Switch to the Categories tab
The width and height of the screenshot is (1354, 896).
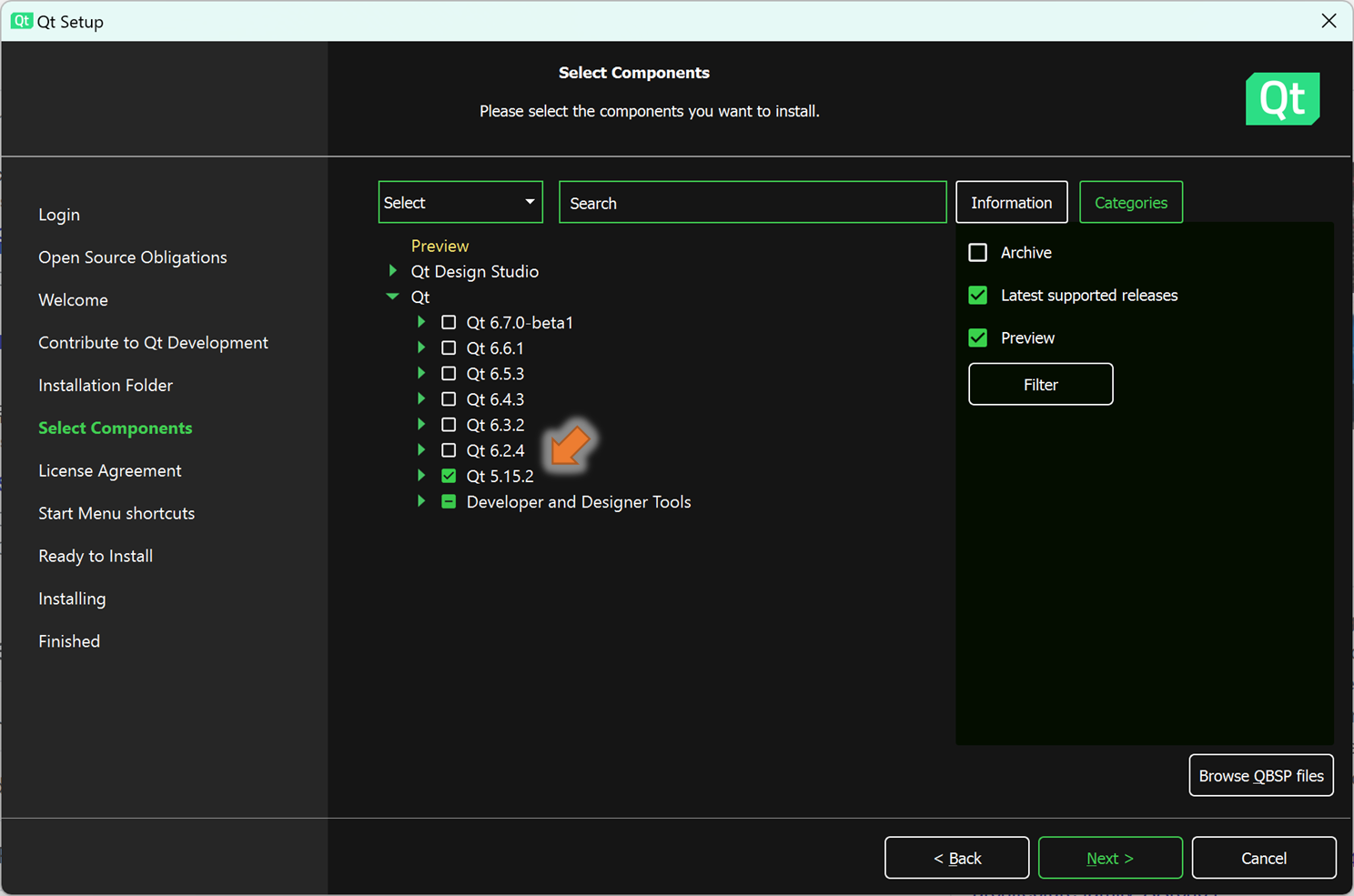point(1130,202)
